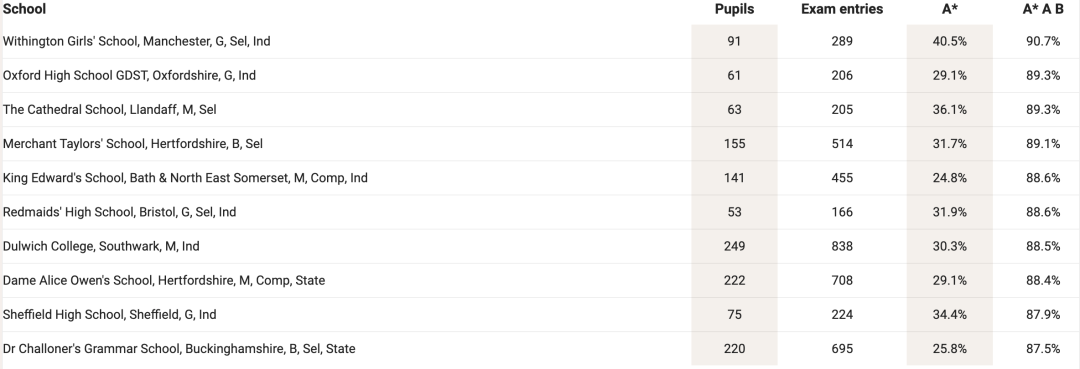Image resolution: width=1080 pixels, height=369 pixels.
Task: Click the 40.5% A* value cell
Action: (x=950, y=41)
